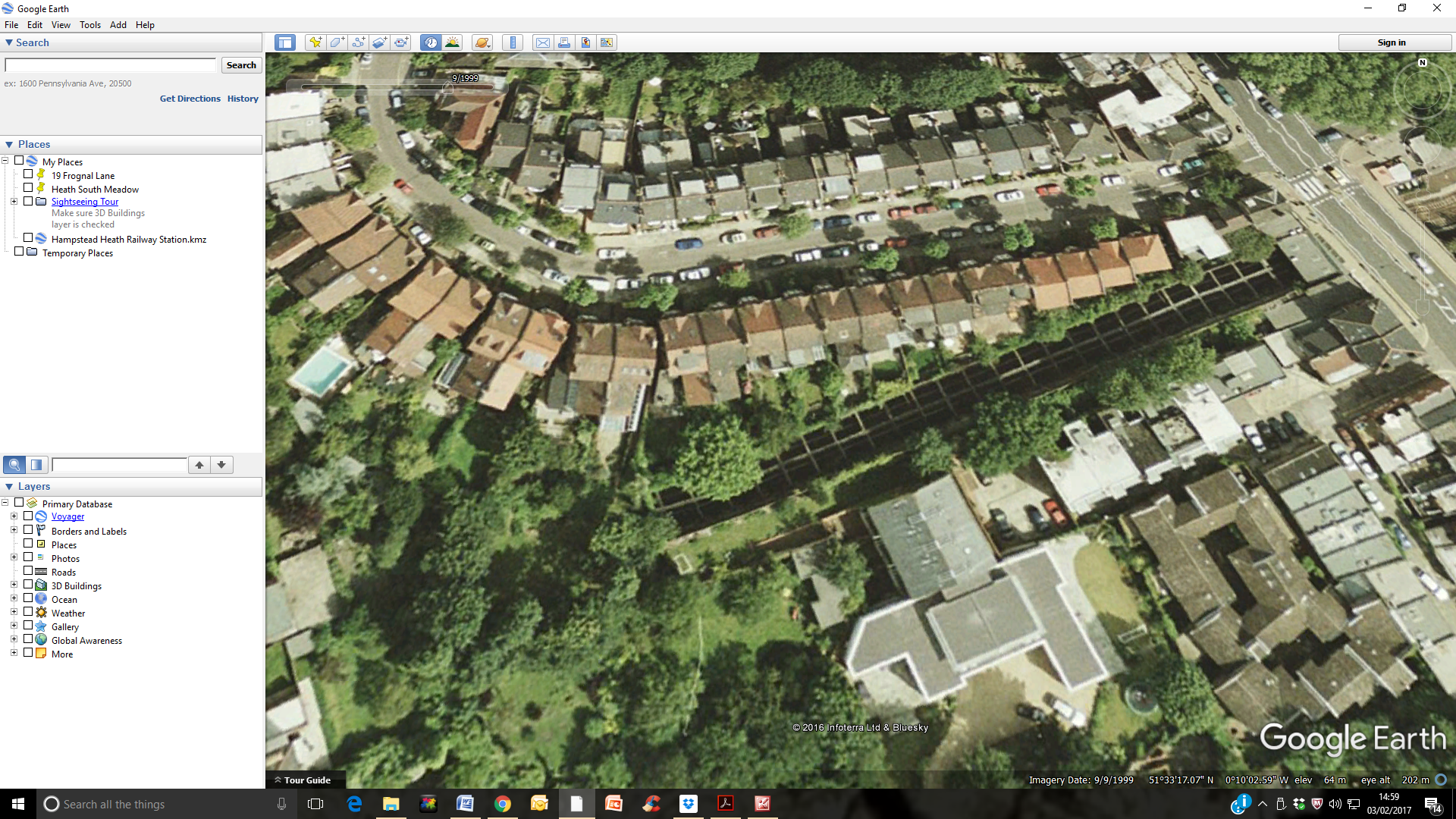This screenshot has width=1456, height=819.
Task: Move selected place down with arrow button
Action: (x=221, y=465)
